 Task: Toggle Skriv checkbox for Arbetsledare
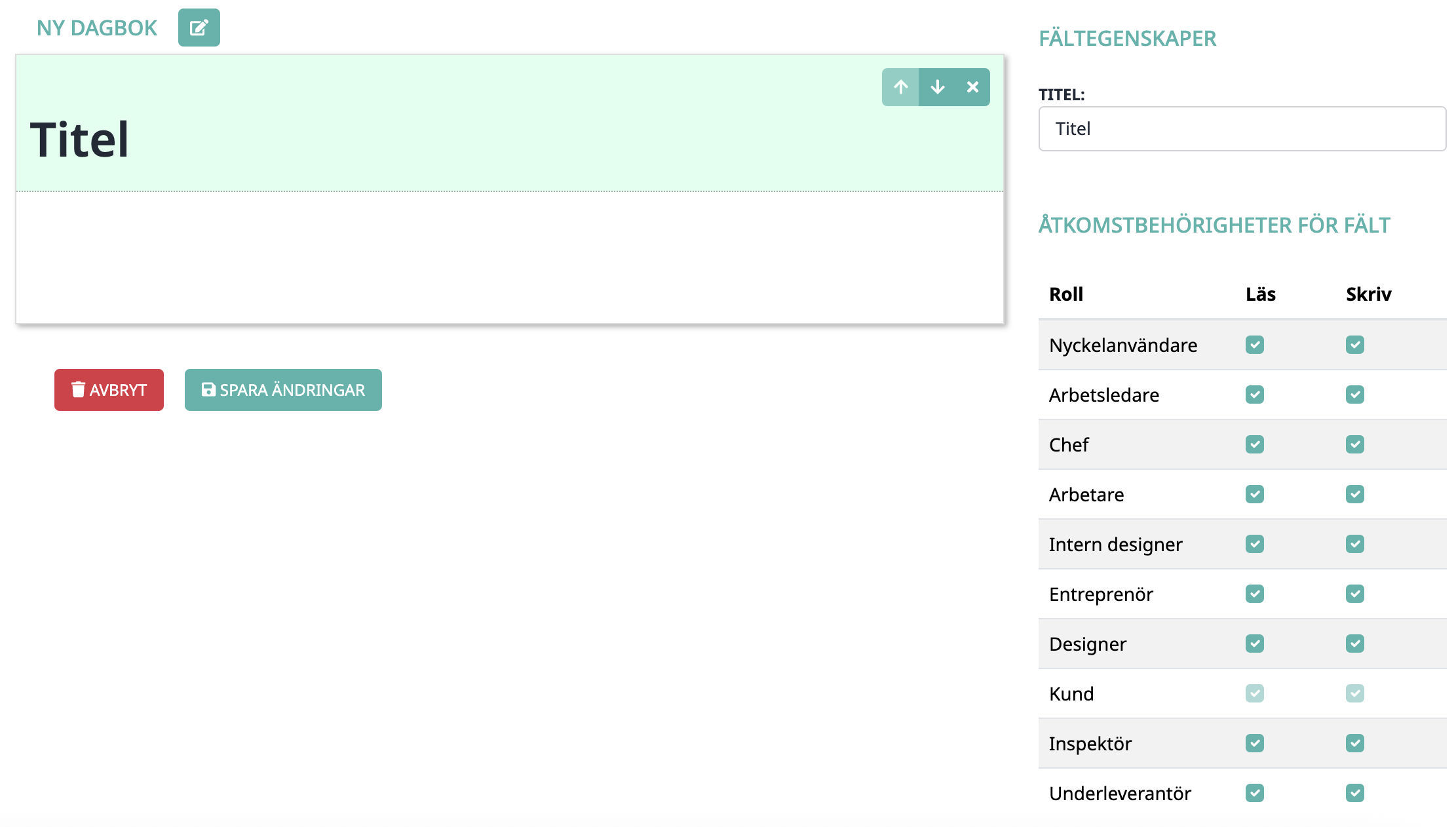(1354, 394)
